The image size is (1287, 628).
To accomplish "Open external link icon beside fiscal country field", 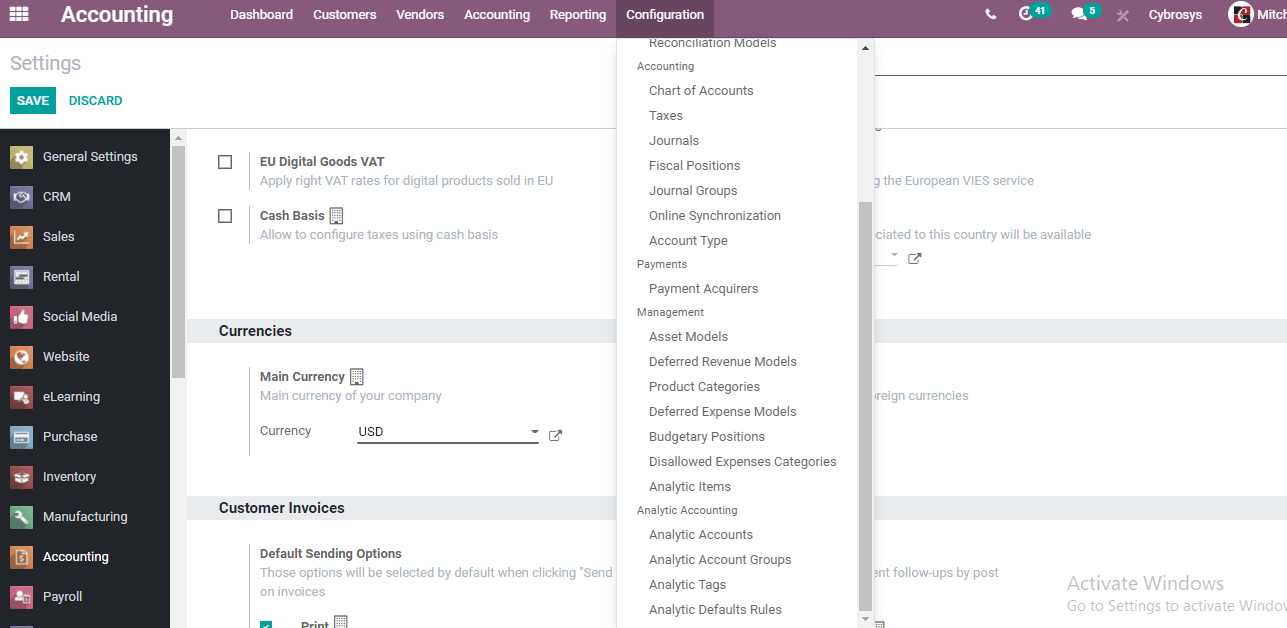I will 914,258.
